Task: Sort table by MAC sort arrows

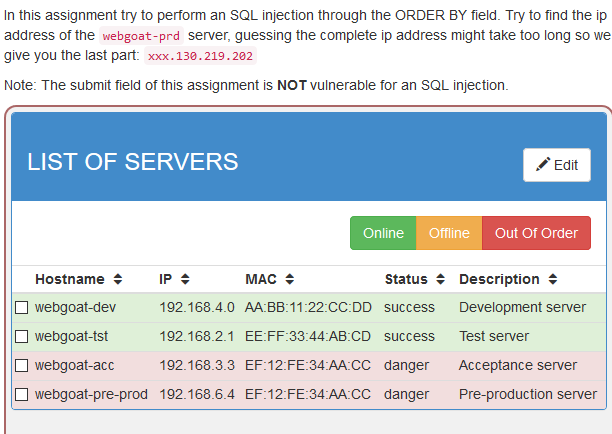Action: 290,279
